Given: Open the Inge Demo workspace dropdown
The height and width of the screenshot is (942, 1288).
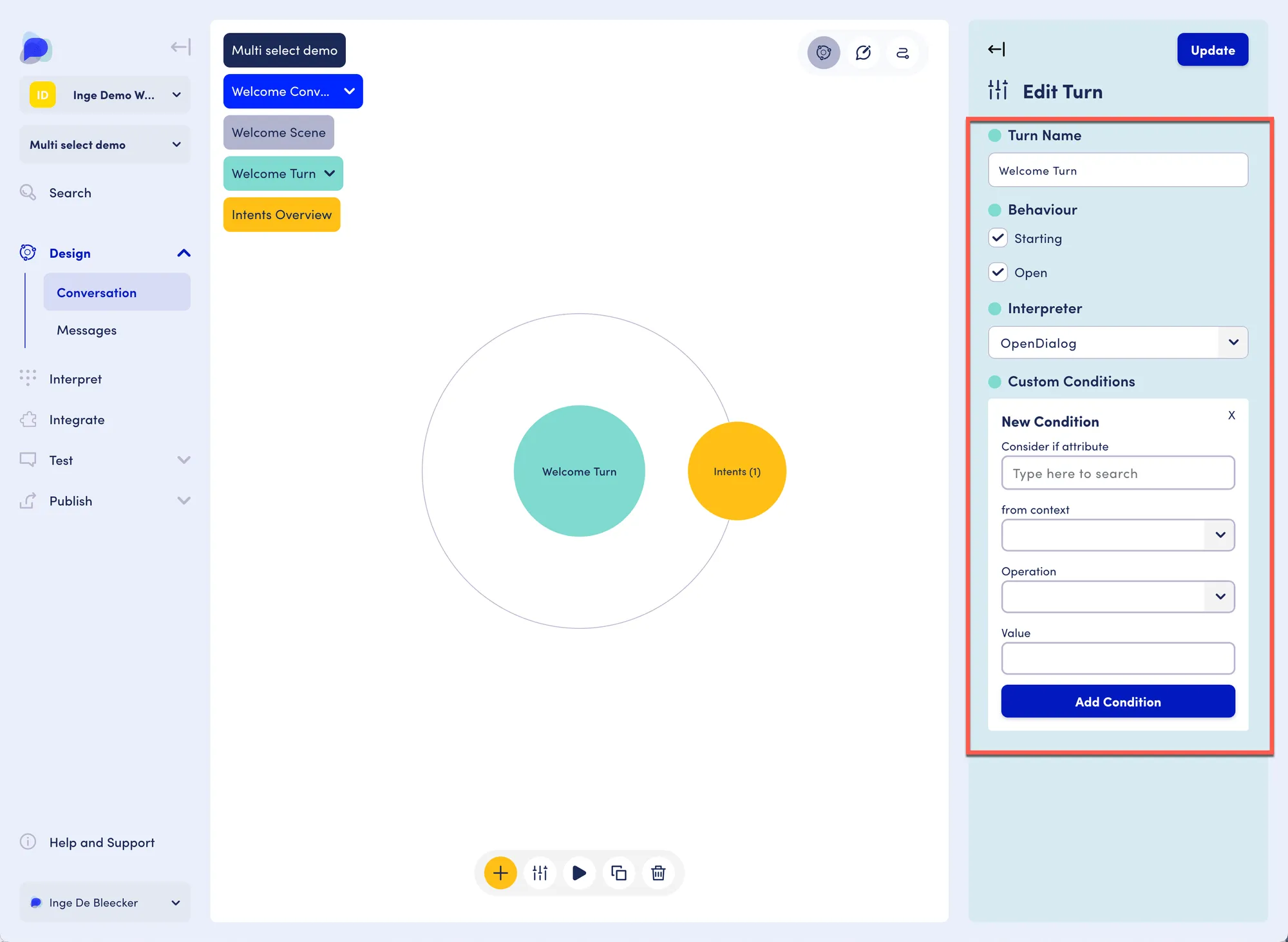Looking at the screenshot, I should 105,95.
